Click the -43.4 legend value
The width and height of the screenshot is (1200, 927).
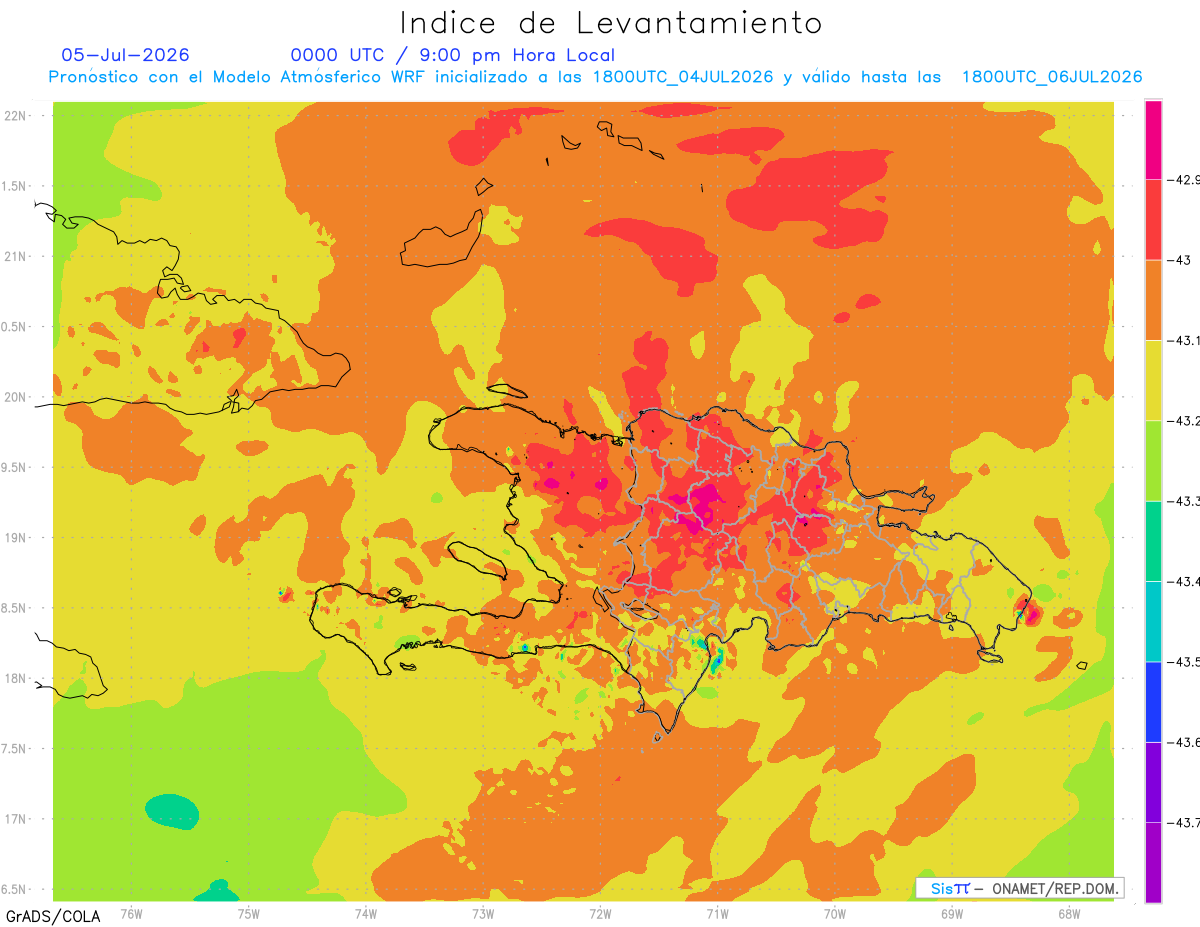(x=1182, y=581)
